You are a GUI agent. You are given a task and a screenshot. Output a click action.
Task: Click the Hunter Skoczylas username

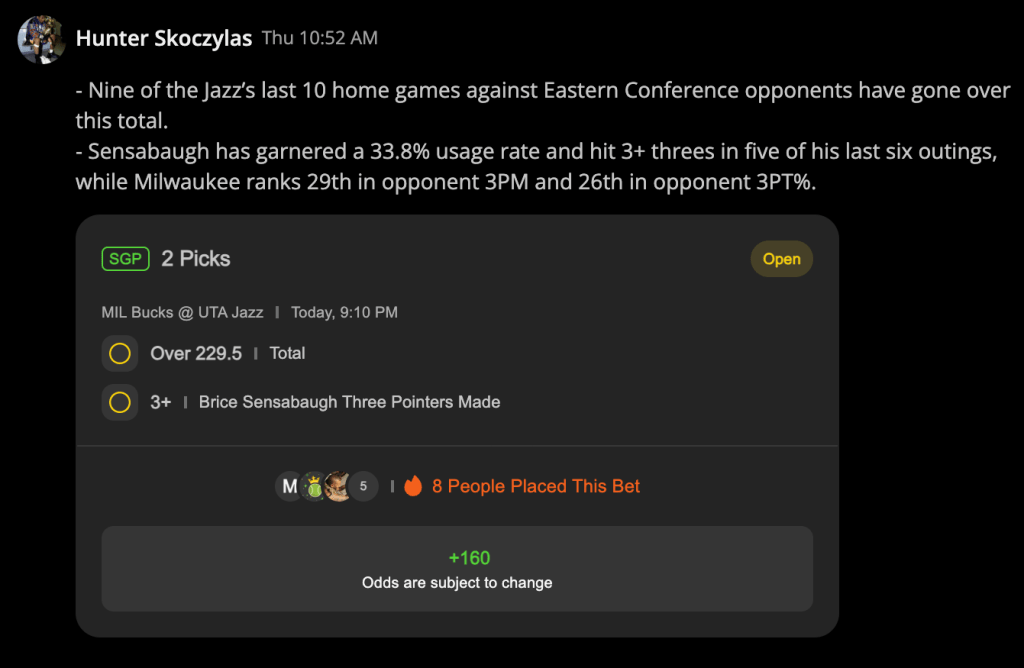pos(164,39)
